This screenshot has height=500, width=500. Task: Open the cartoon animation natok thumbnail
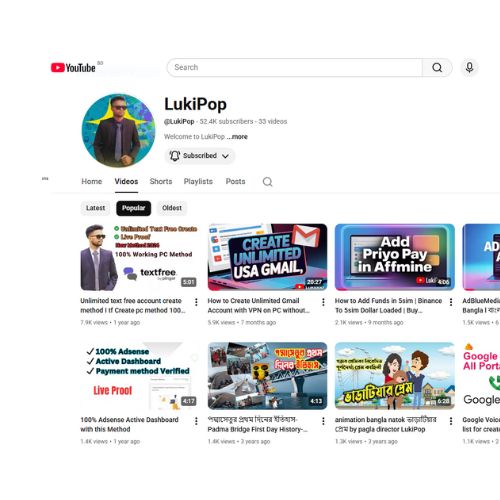coord(395,376)
